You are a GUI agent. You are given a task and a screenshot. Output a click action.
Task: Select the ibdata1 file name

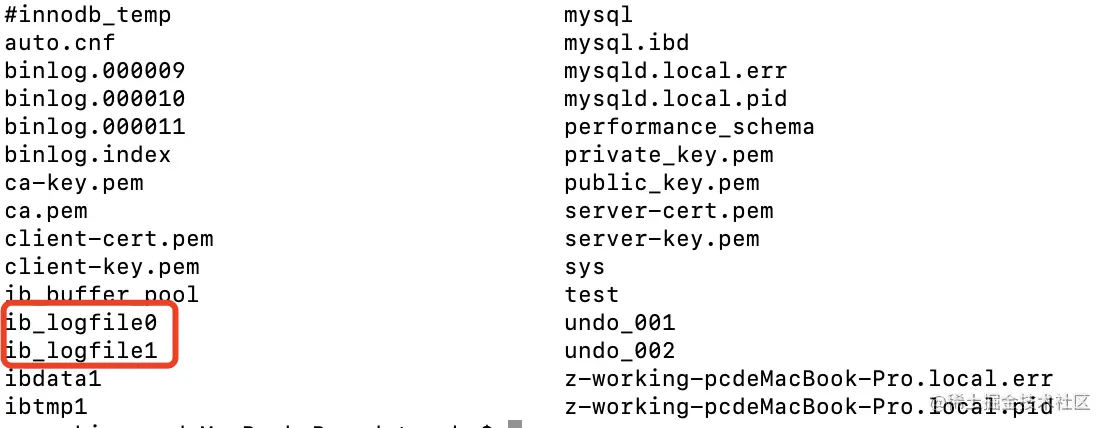53,379
